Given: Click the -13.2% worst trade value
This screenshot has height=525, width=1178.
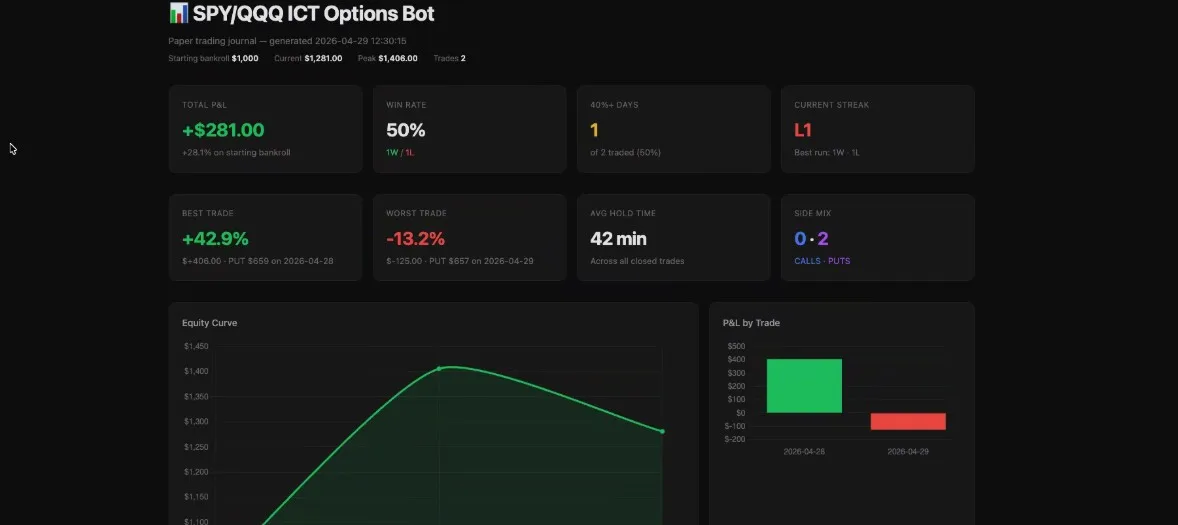Looking at the screenshot, I should pos(415,239).
